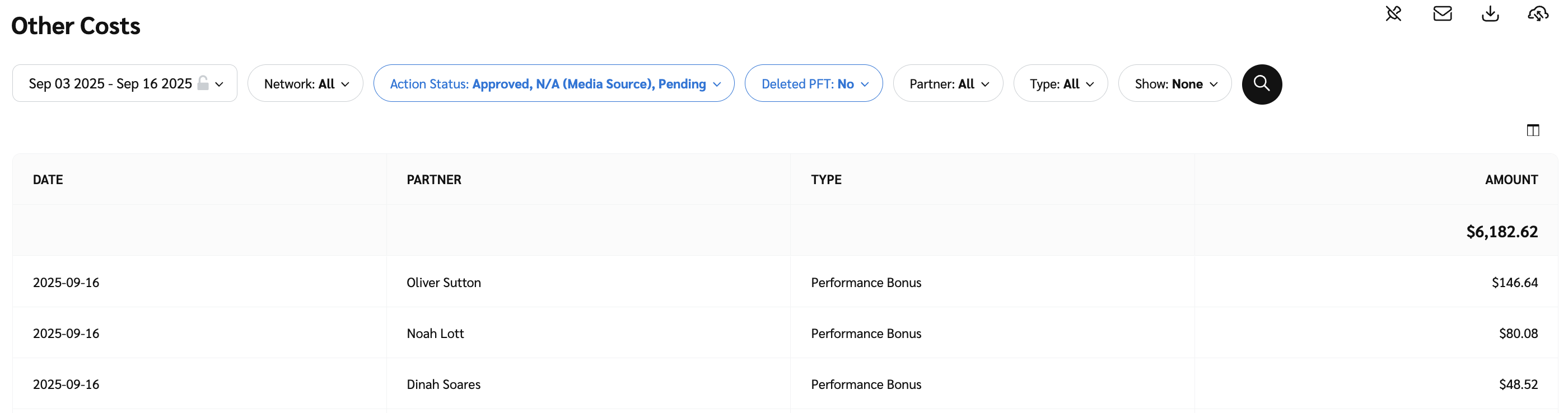Open the table columns chooser icon
Viewport: 1568px width, 413px height.
click(x=1533, y=130)
